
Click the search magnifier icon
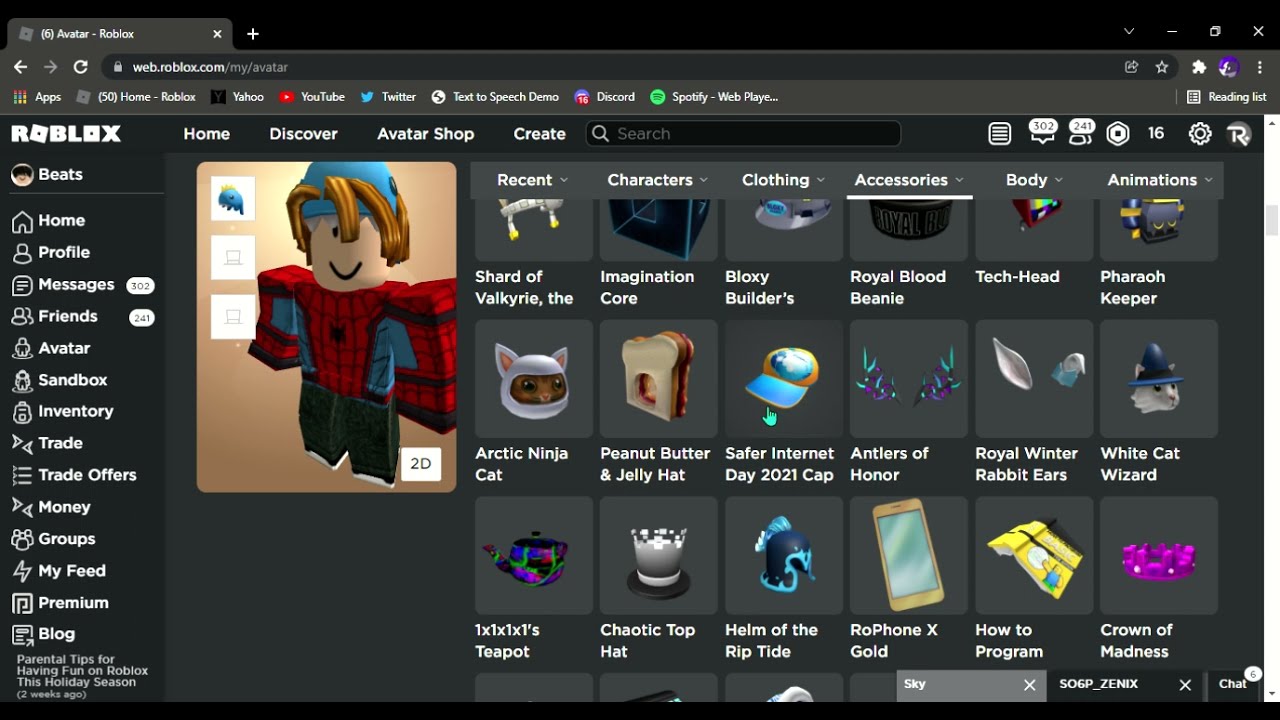600,134
